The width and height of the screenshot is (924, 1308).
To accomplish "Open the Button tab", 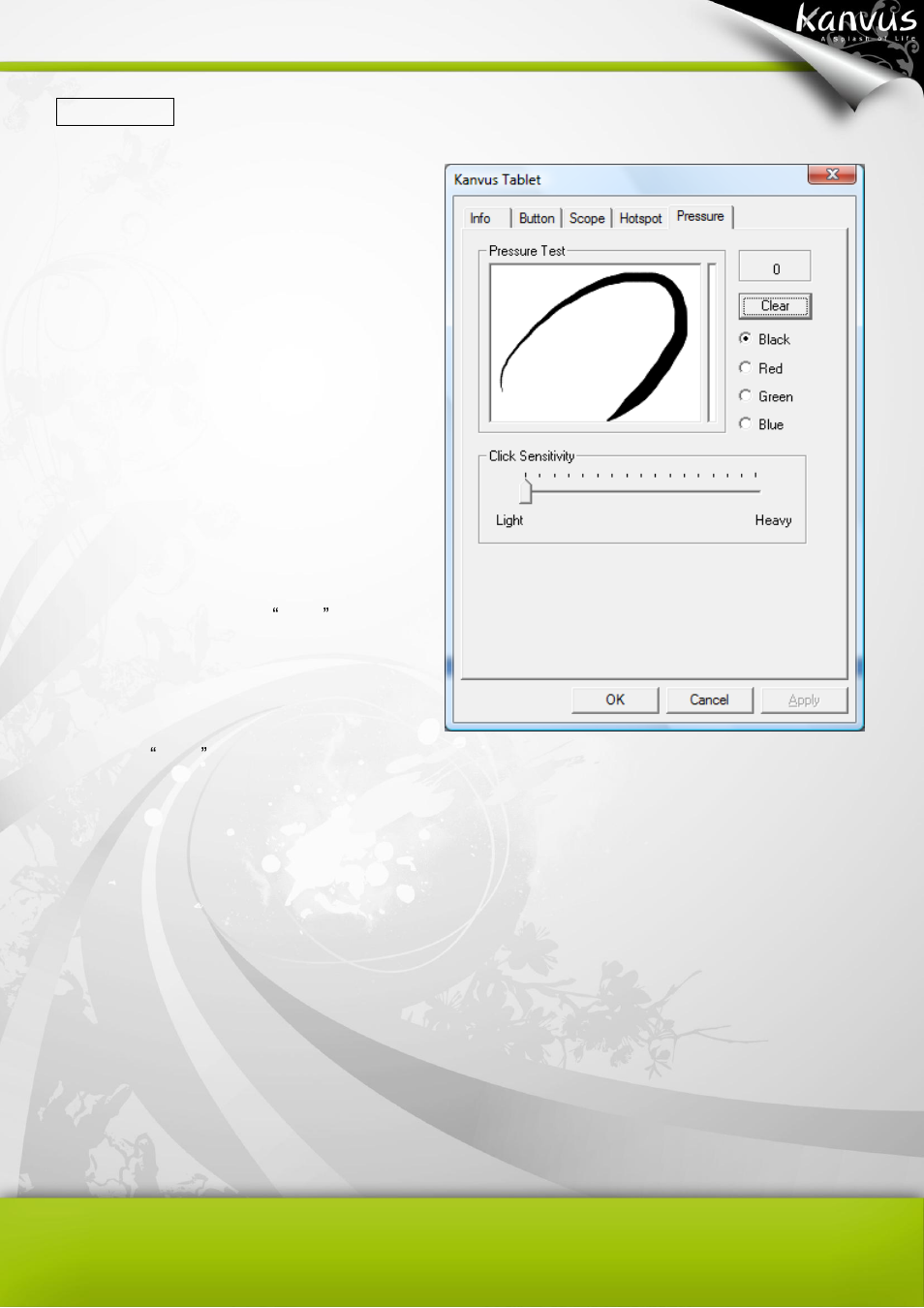I will click(x=537, y=219).
